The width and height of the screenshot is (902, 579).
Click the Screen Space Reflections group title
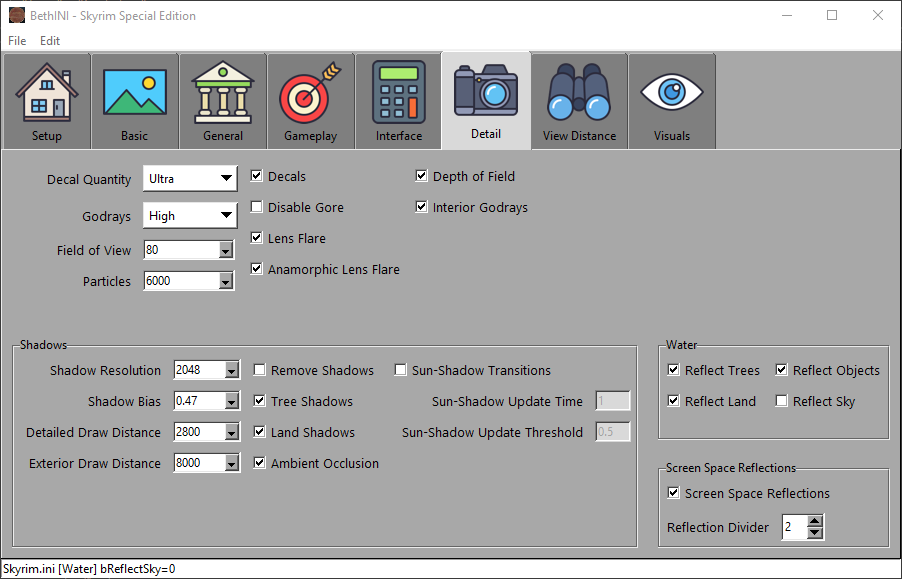point(731,468)
